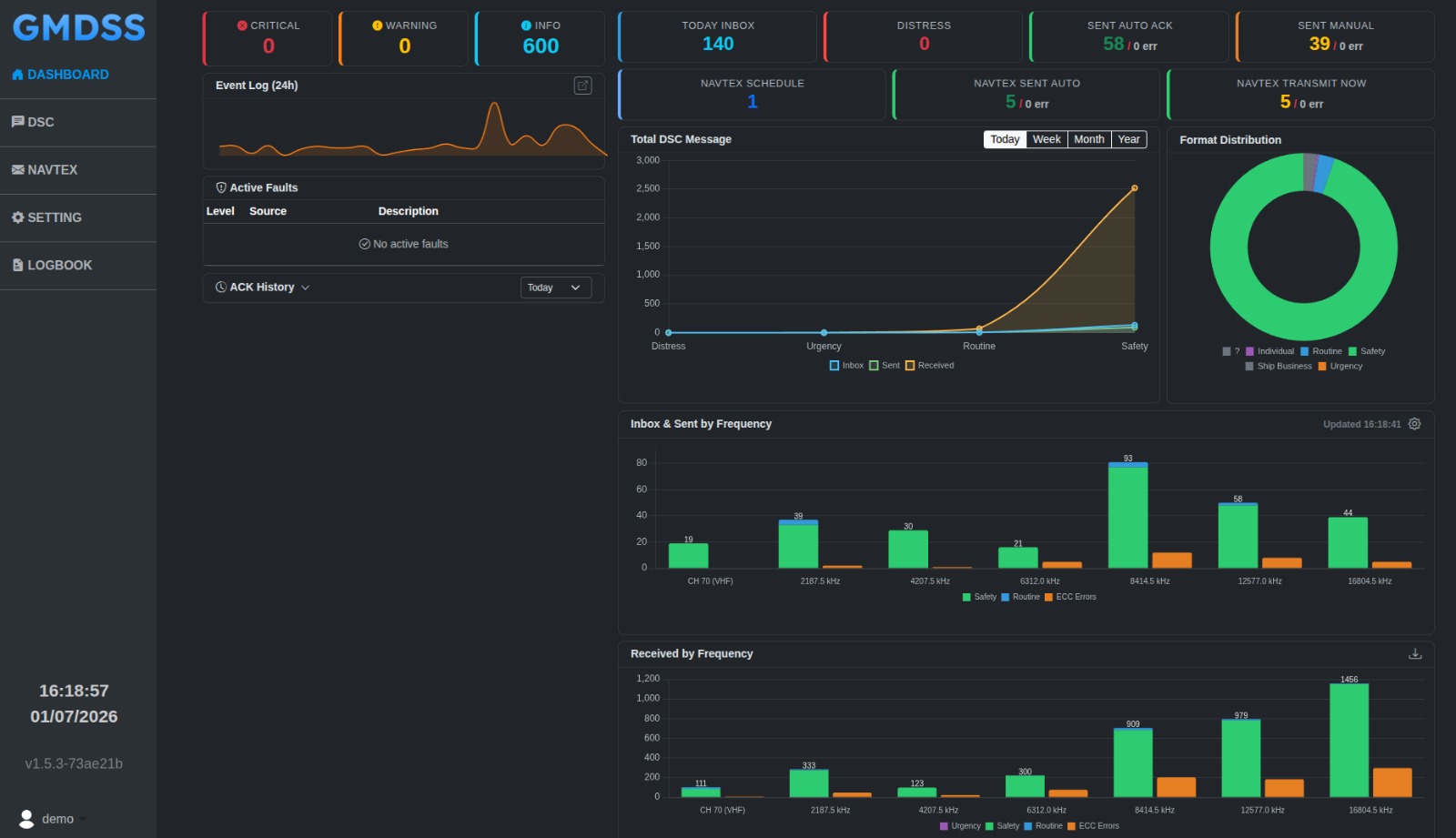Click the version text v1.5.3-73ae21b

pyautogui.click(x=74, y=763)
